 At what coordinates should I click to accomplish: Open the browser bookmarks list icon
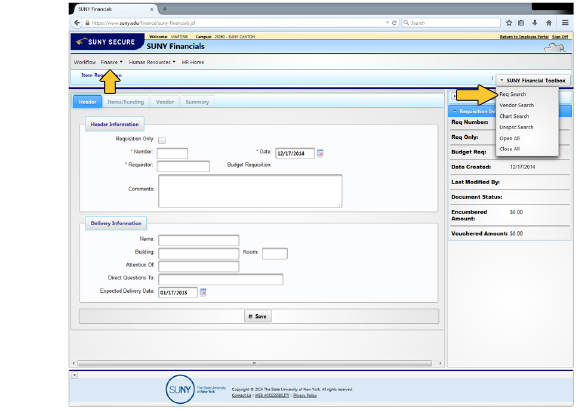coord(521,23)
